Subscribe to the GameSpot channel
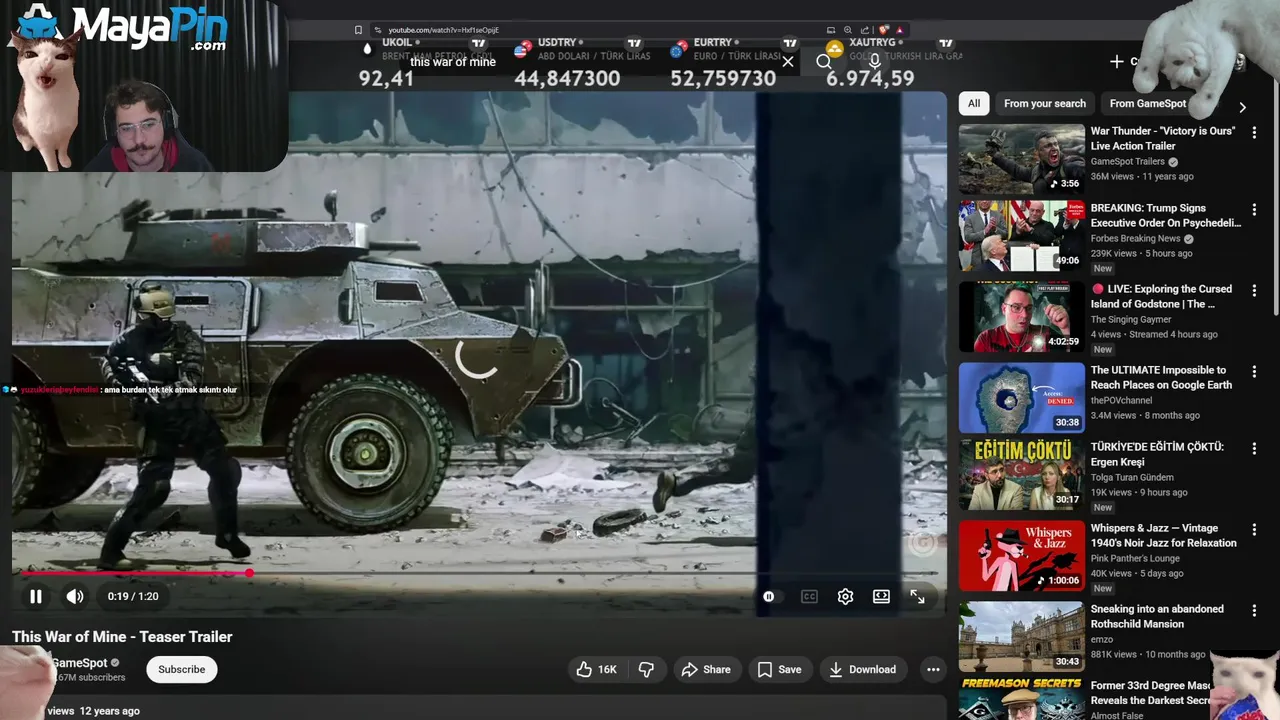Image resolution: width=1280 pixels, height=720 pixels. [182, 669]
